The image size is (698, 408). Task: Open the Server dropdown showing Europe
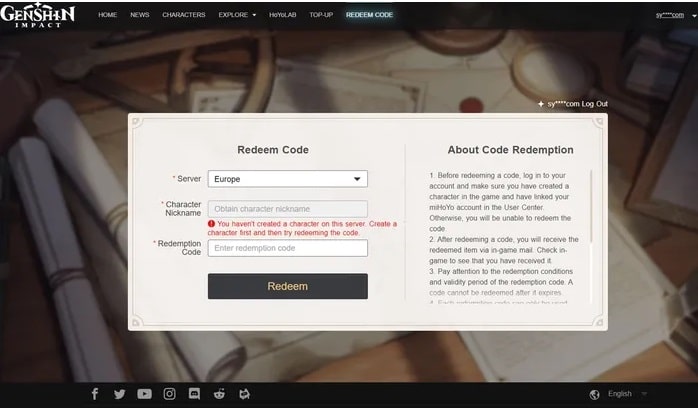(x=287, y=179)
